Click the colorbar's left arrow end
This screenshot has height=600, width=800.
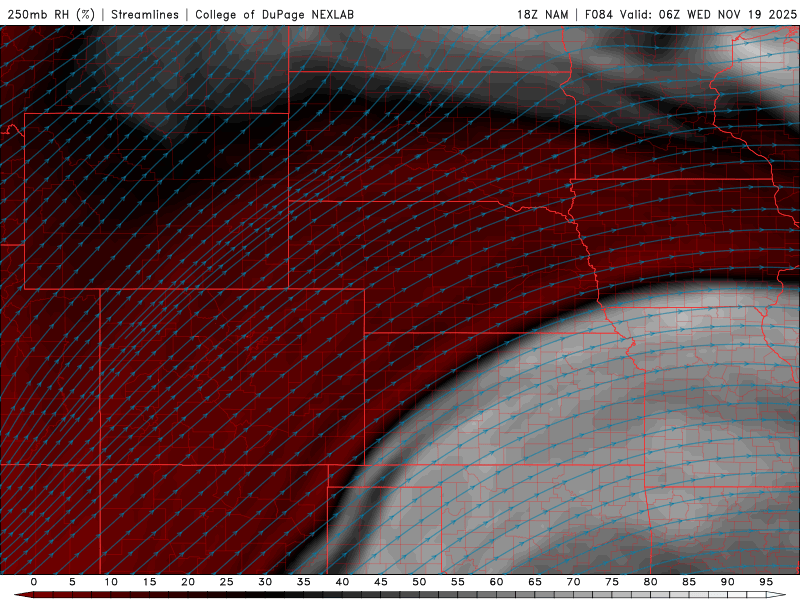[x=23, y=595]
